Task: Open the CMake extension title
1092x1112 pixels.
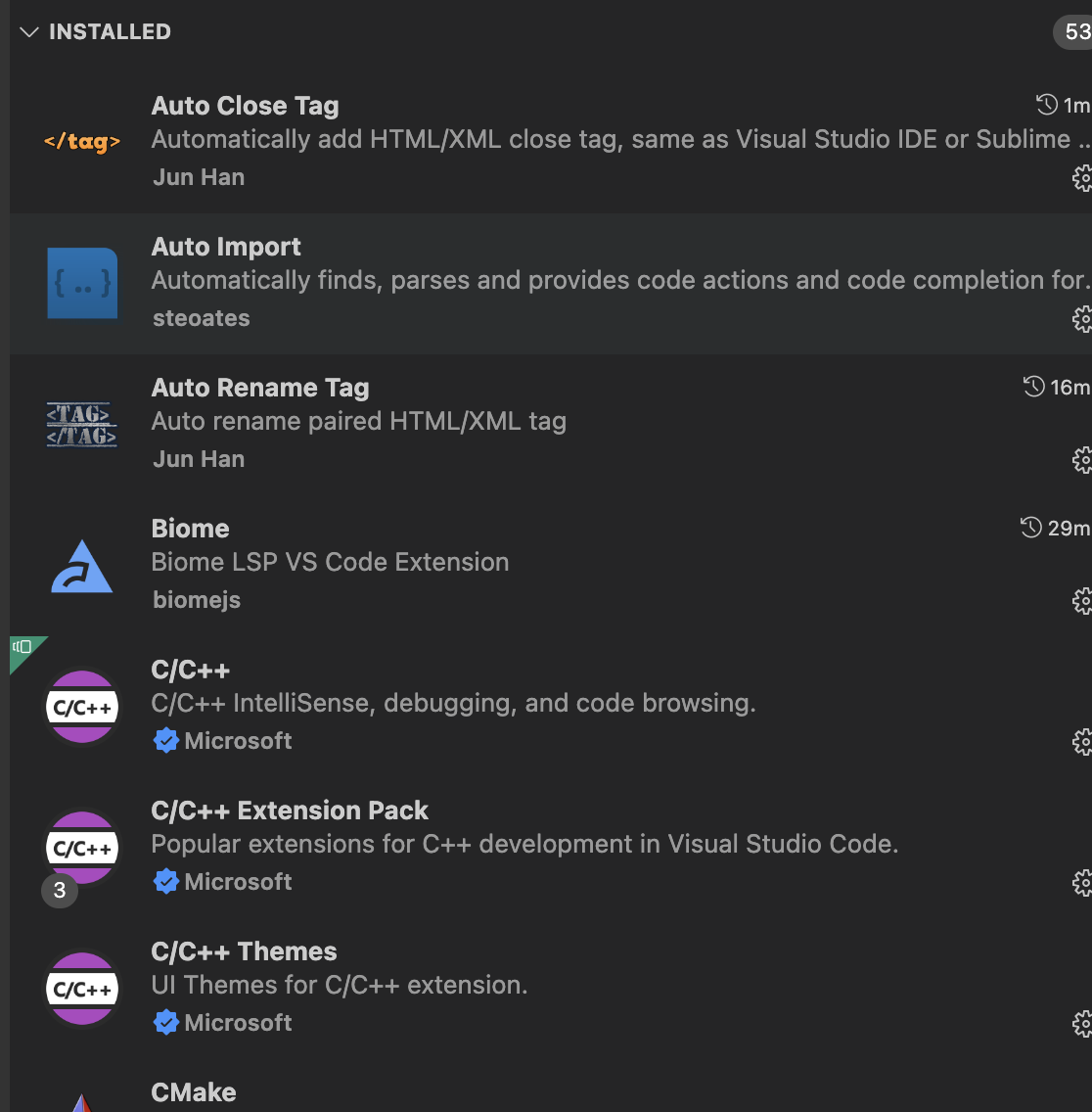Action: coord(194,1092)
